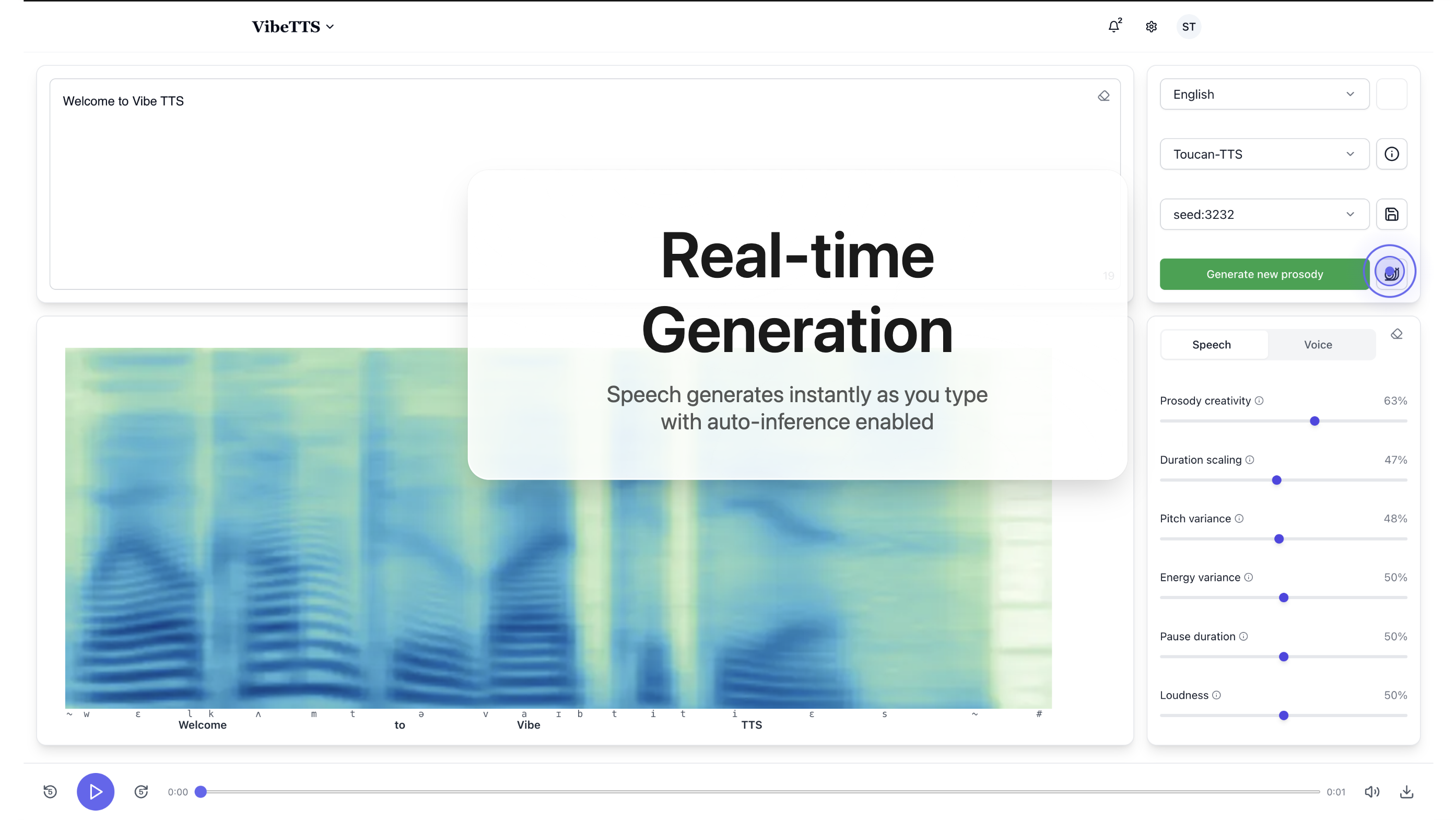Adjust the Pitch variance slider
The height and width of the screenshot is (820, 1456).
pos(1284,539)
